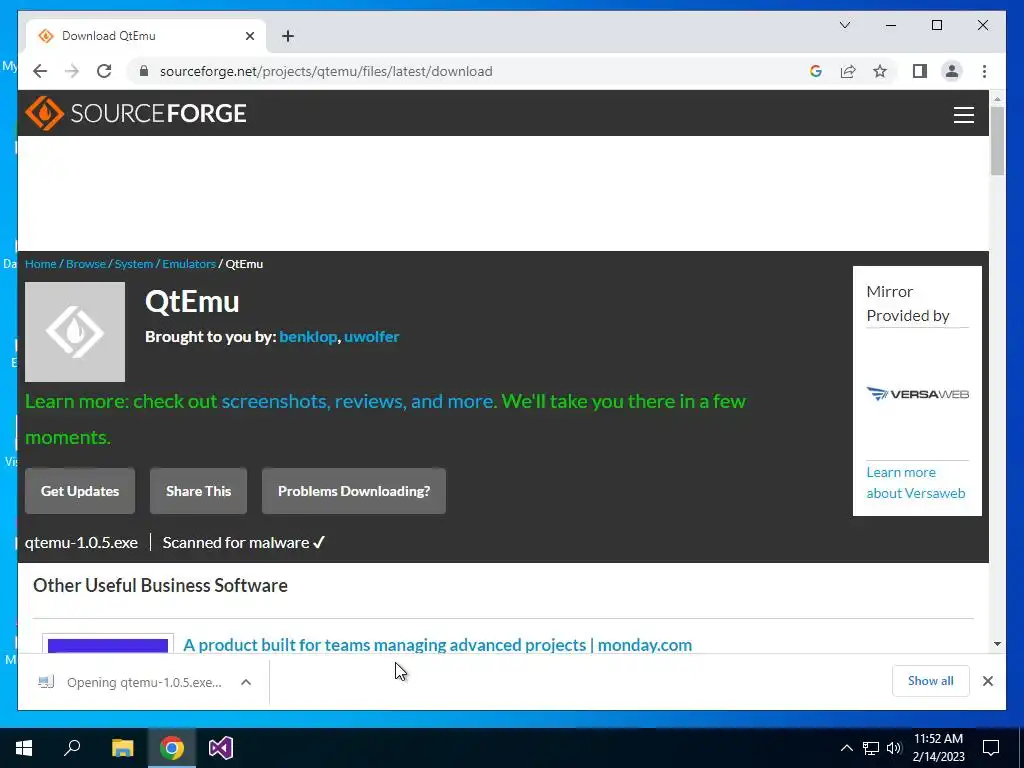This screenshot has height=768, width=1024.
Task: Open a new browser tab
Action: (x=288, y=36)
